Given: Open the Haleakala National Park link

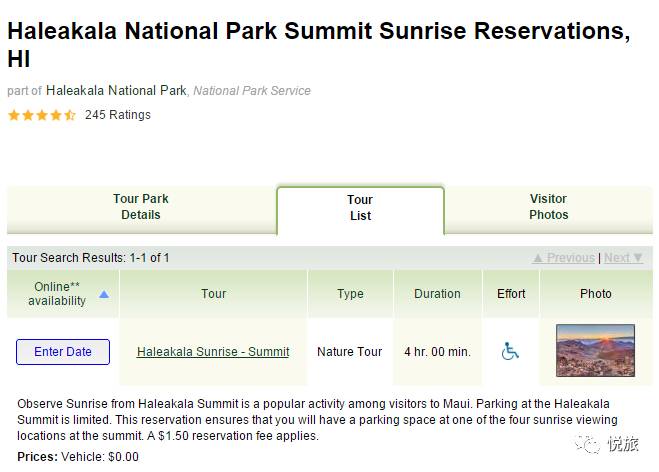Looking at the screenshot, I should pos(116,90).
